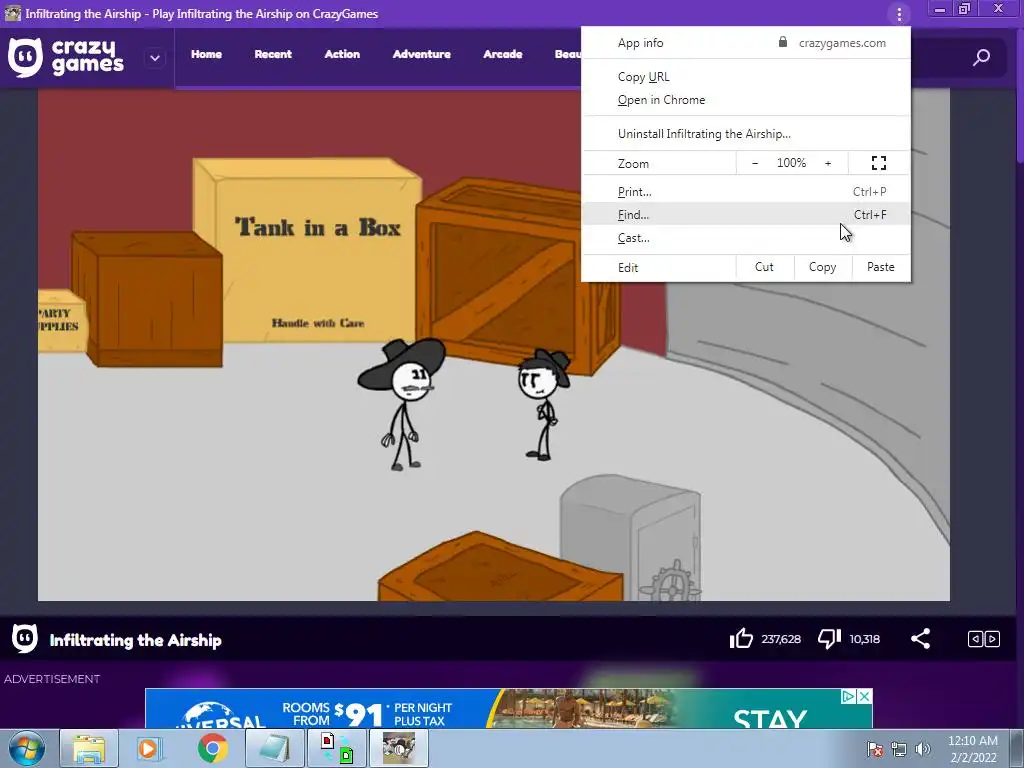The width and height of the screenshot is (1024, 768).
Task: Open the Arcade category
Action: 503,54
